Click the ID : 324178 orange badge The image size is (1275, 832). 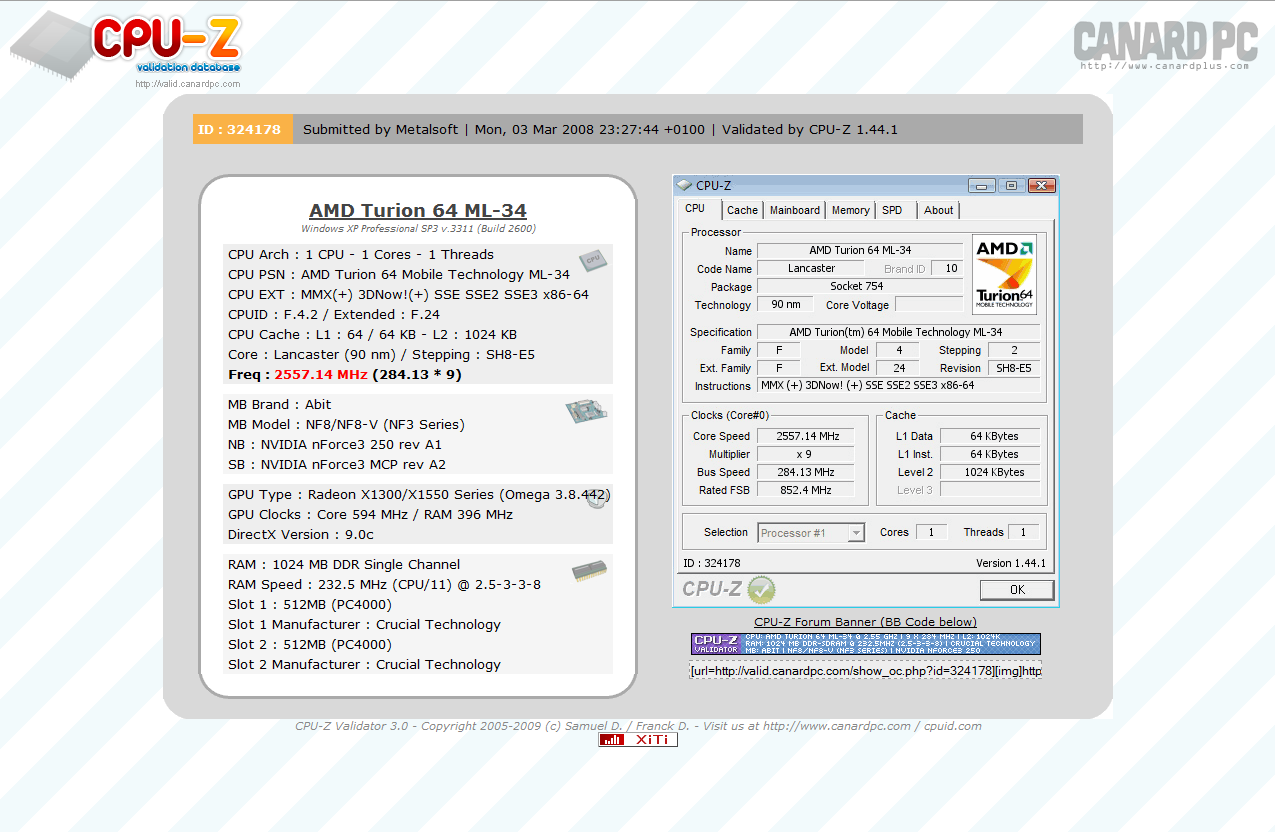243,129
